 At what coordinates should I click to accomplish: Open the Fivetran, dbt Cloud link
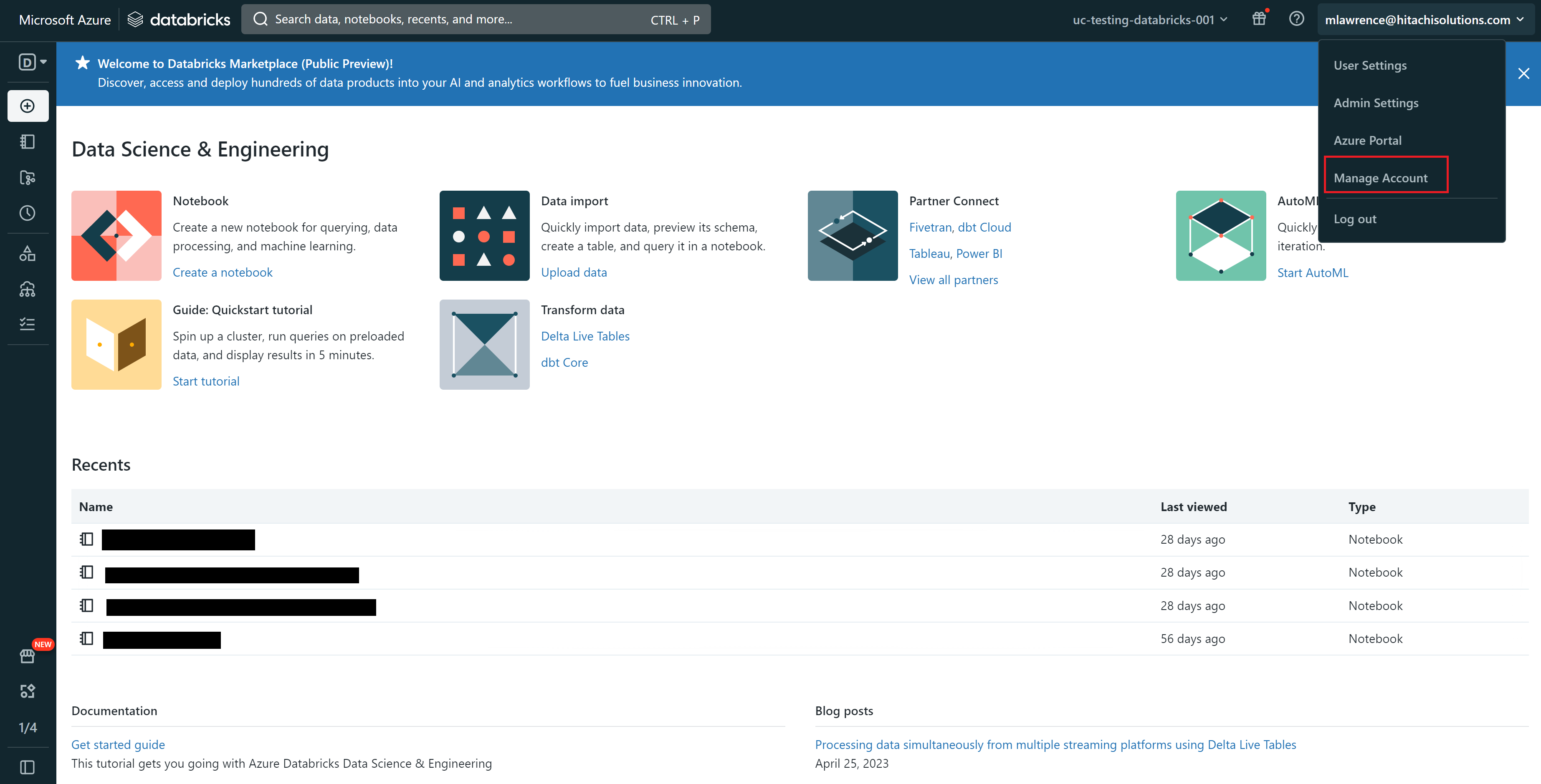pyautogui.click(x=960, y=227)
